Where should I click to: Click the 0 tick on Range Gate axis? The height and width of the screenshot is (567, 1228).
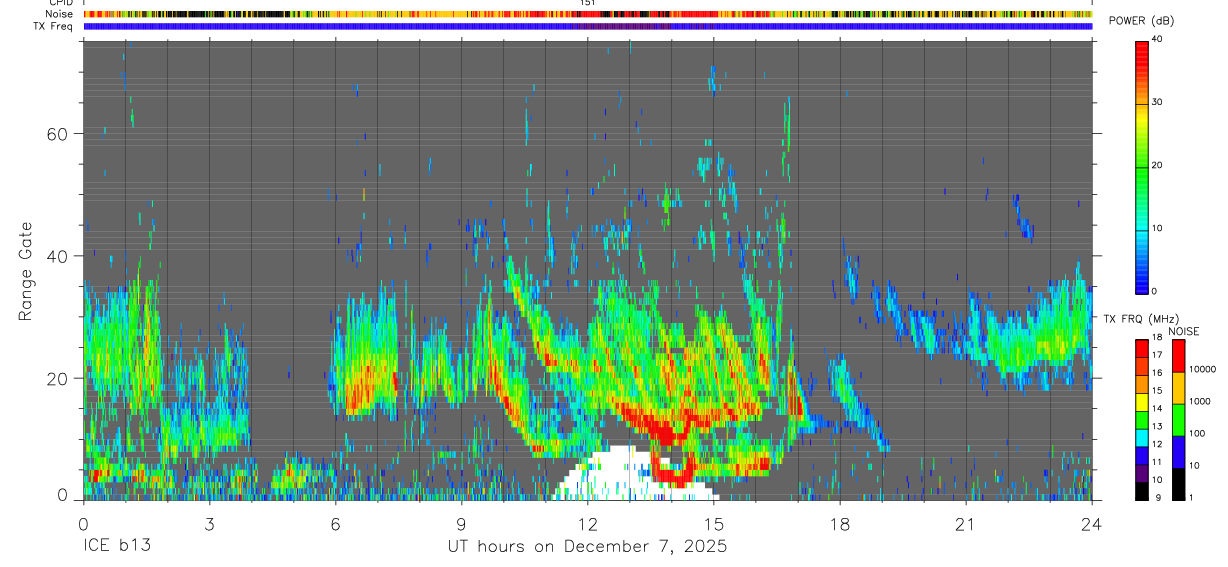[64, 496]
